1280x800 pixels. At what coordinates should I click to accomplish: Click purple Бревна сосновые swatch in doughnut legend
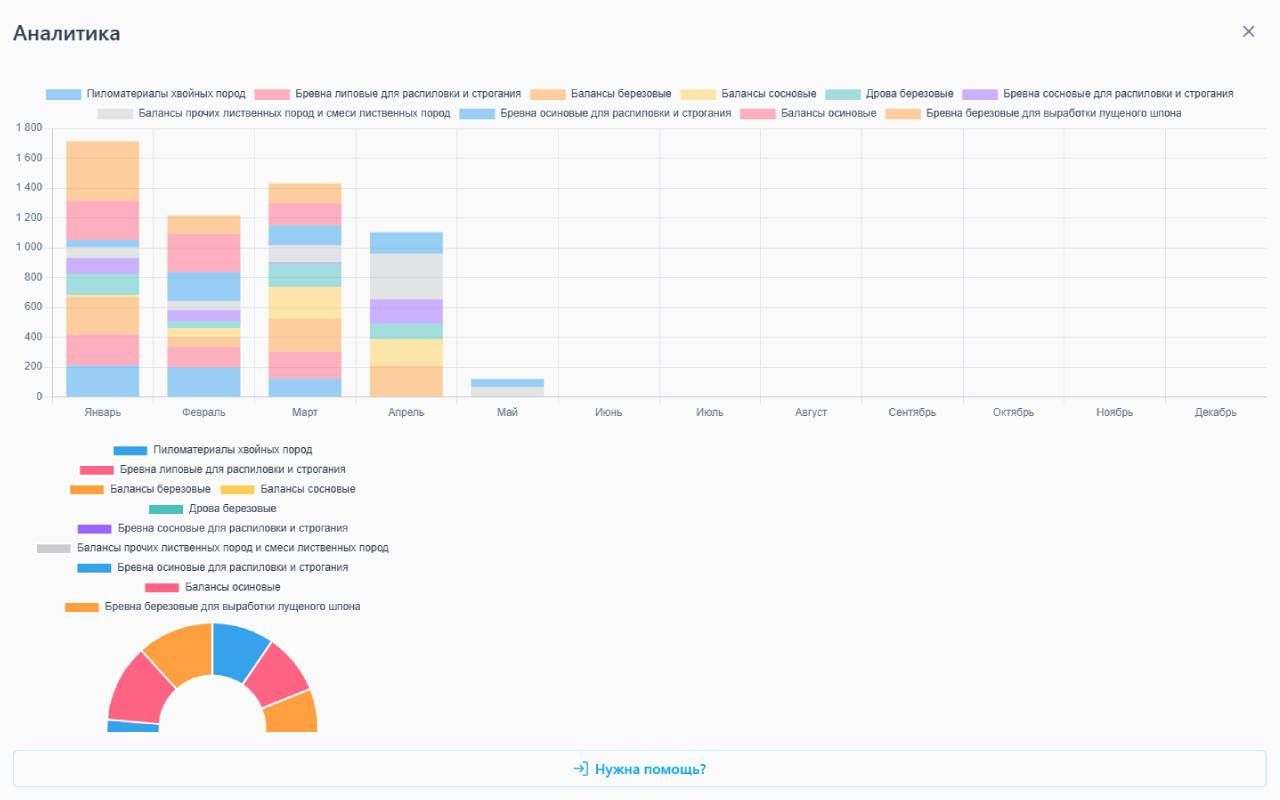(x=94, y=528)
